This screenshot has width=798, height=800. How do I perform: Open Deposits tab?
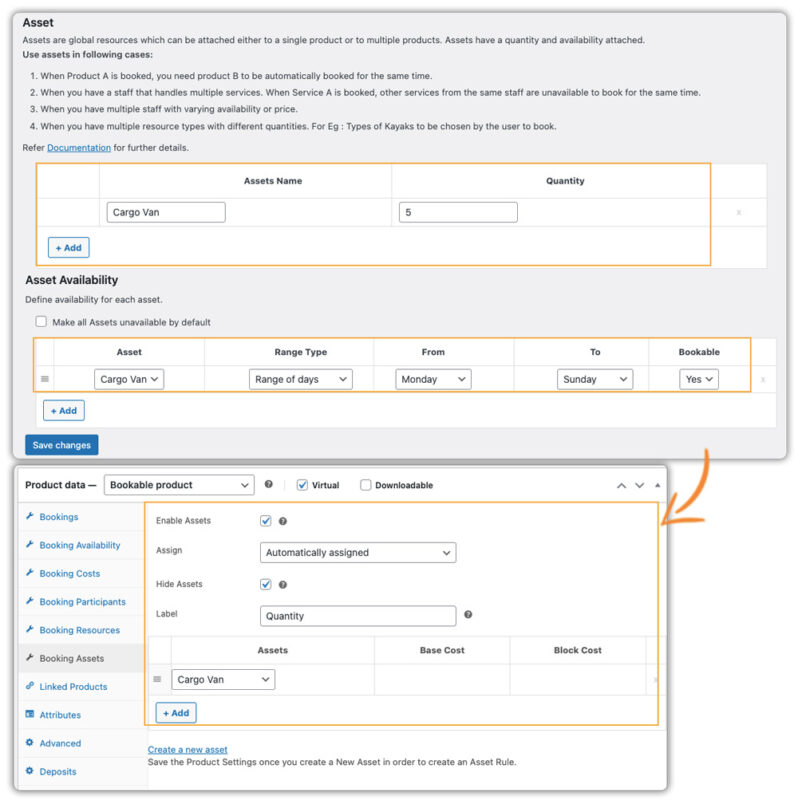[x=58, y=771]
